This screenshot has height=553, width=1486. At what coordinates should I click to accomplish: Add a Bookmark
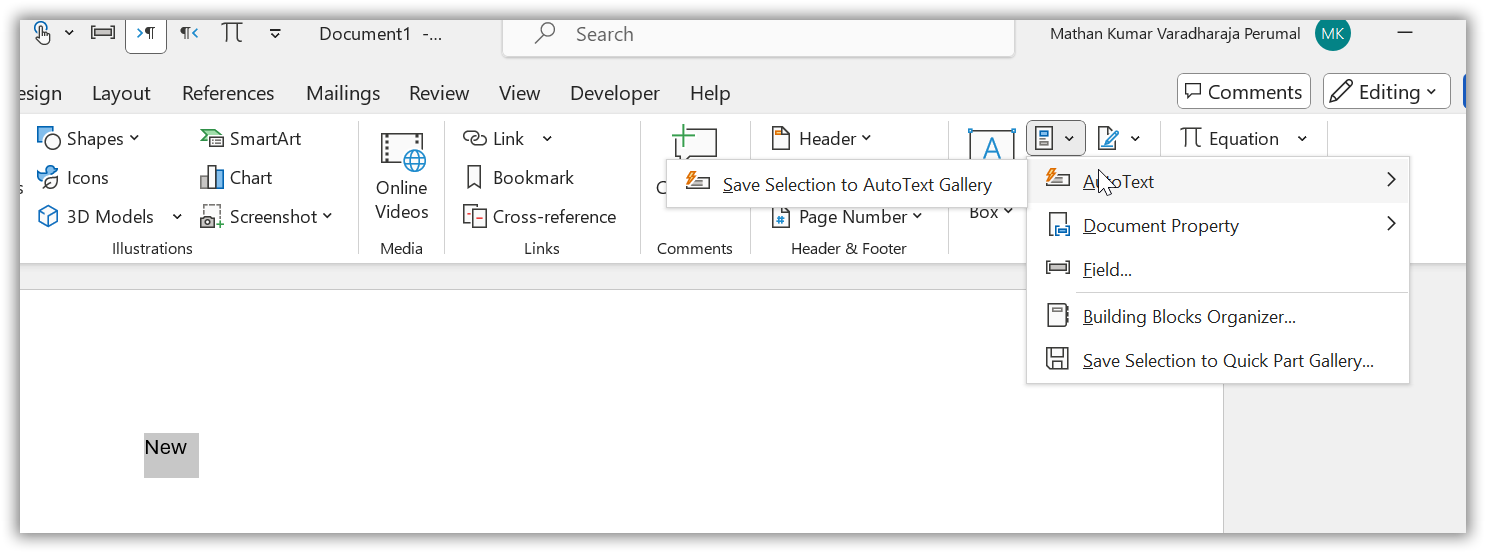coord(519,178)
